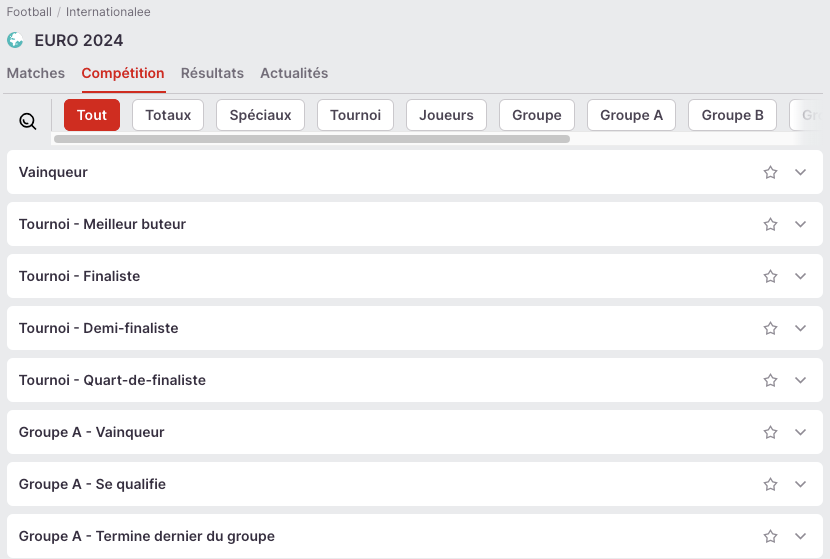The height and width of the screenshot is (559, 830).
Task: Expand Tournoi - Finaliste chevron
Action: click(800, 276)
